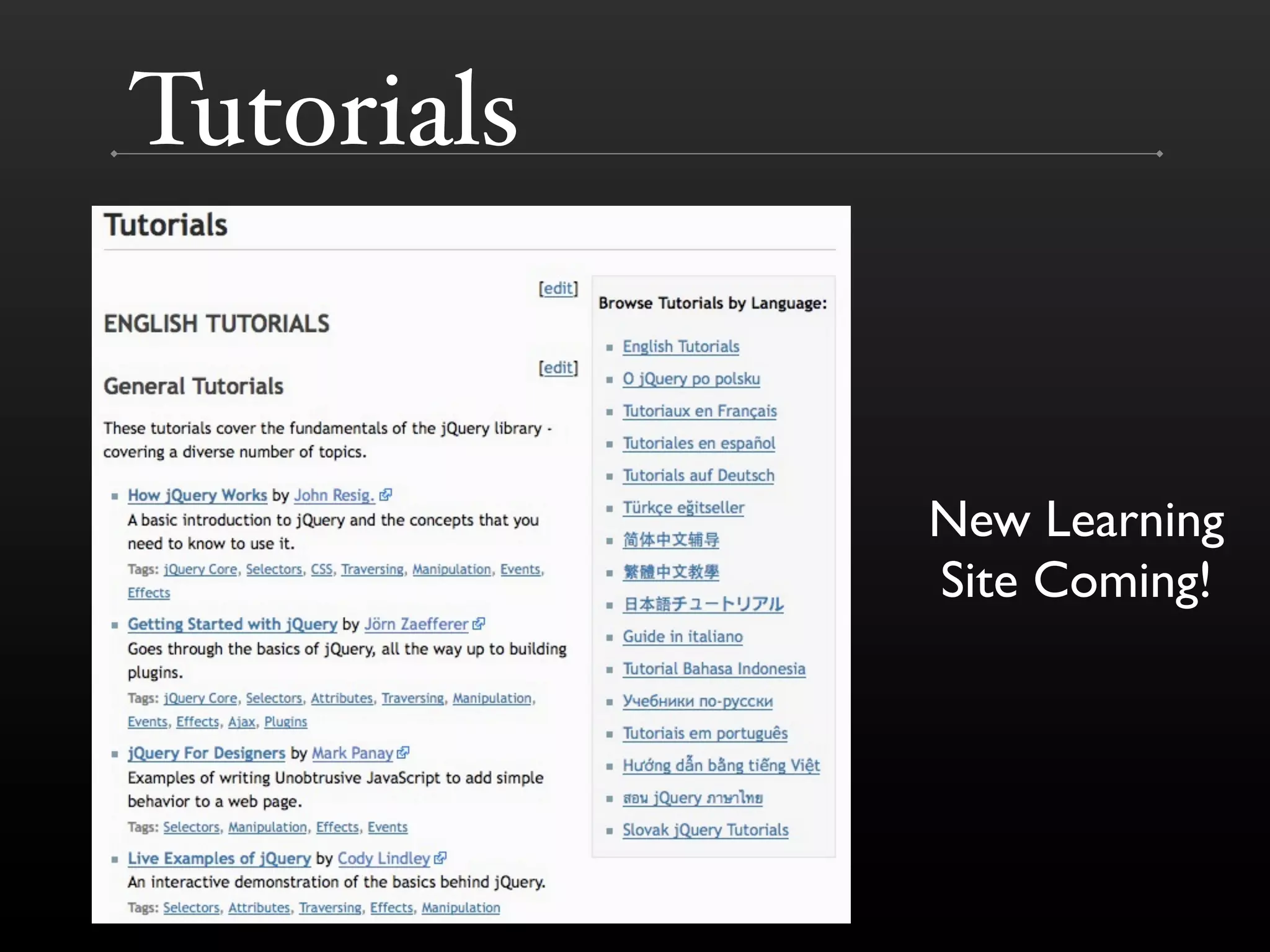This screenshot has width=1270, height=952.
Task: Select Tutoriais em português link
Action: pos(705,733)
